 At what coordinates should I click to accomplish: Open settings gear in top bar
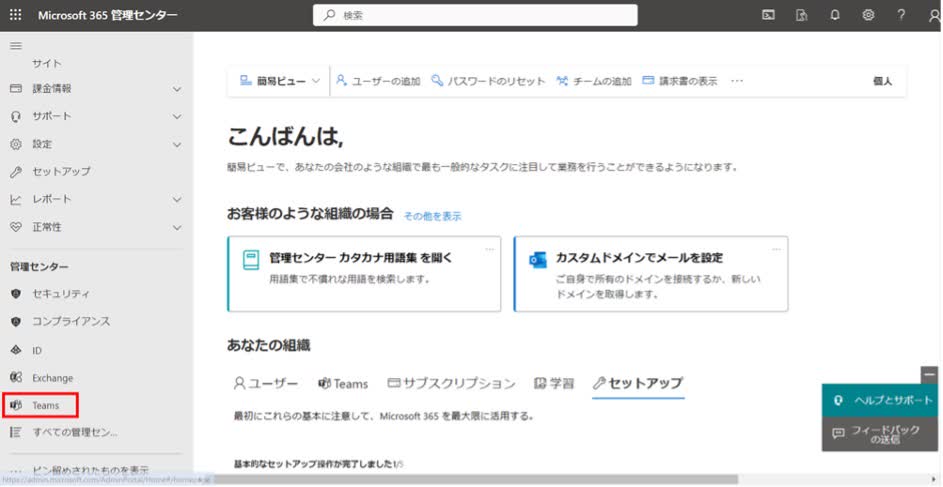868,16
